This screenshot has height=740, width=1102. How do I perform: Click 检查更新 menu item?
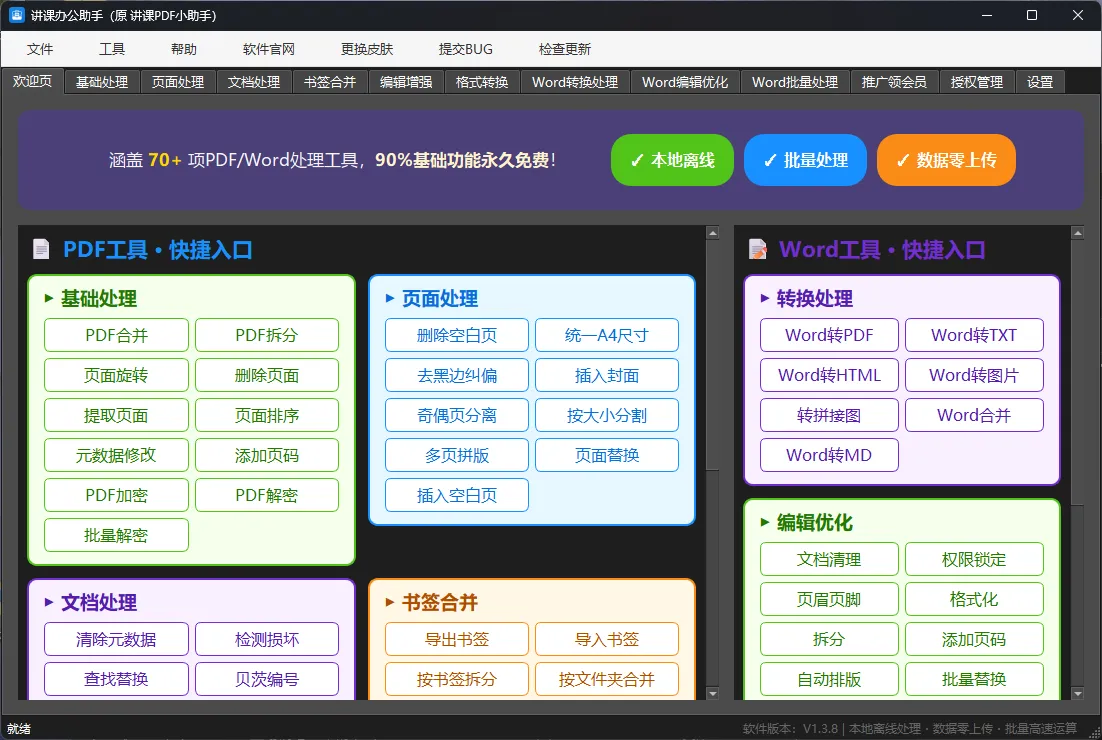click(564, 49)
